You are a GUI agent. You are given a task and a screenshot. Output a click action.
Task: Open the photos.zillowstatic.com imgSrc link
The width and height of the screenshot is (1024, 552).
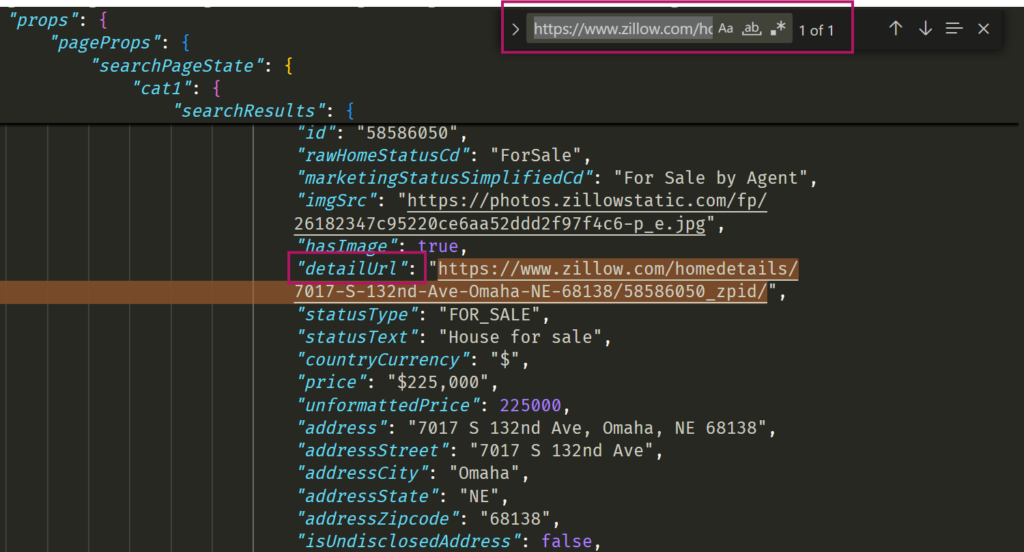[530, 212]
